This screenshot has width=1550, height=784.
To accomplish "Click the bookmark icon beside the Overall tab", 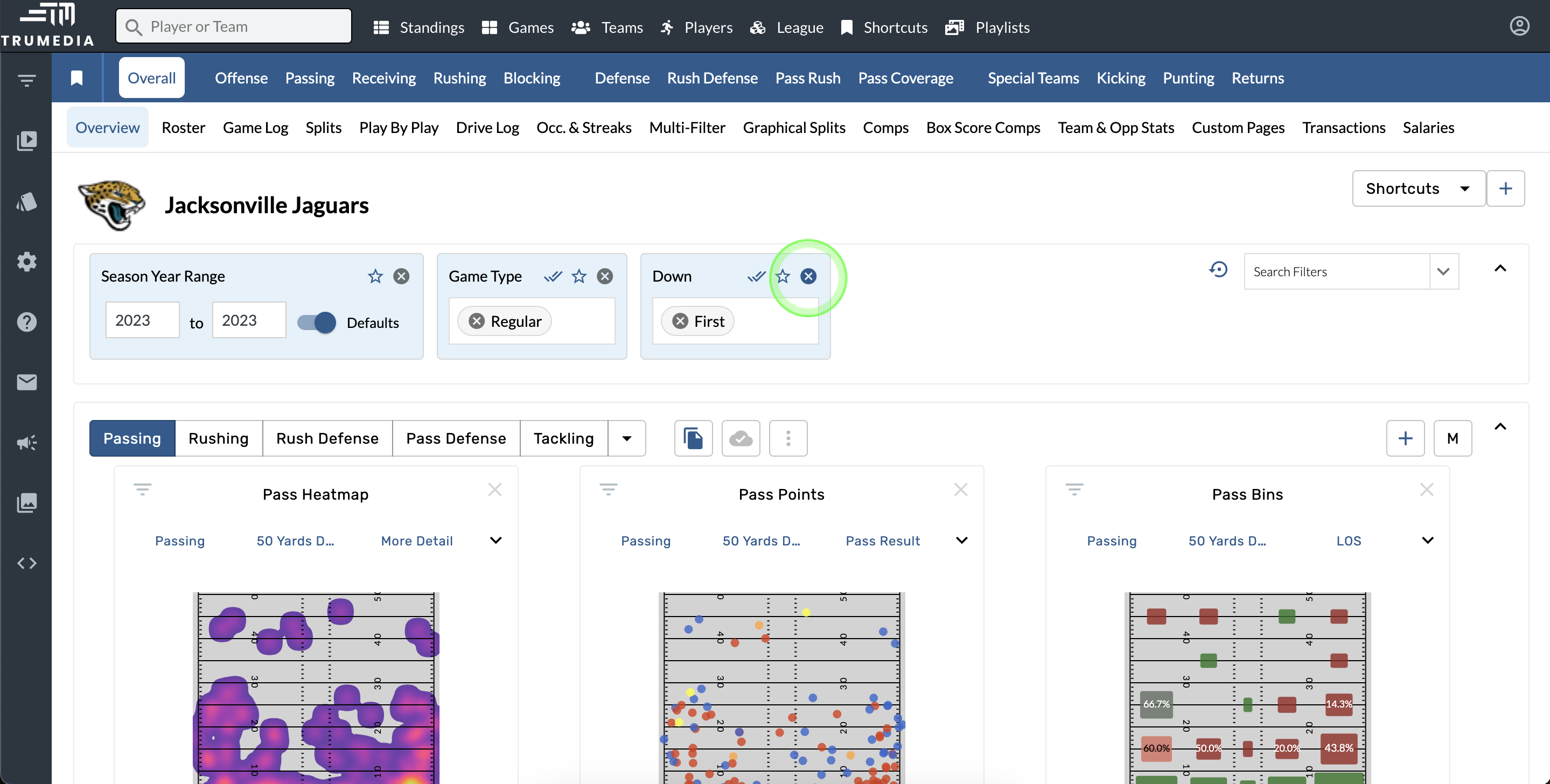I will pos(76,78).
